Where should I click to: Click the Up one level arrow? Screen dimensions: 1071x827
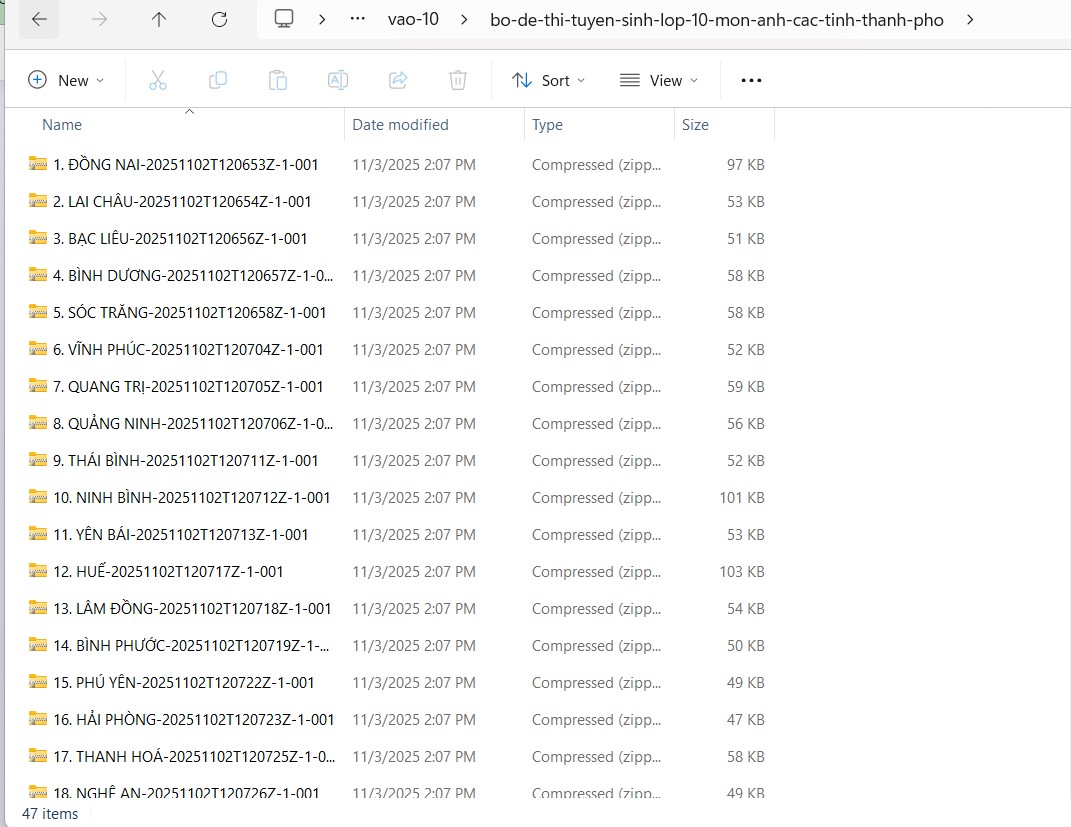[x=159, y=20]
